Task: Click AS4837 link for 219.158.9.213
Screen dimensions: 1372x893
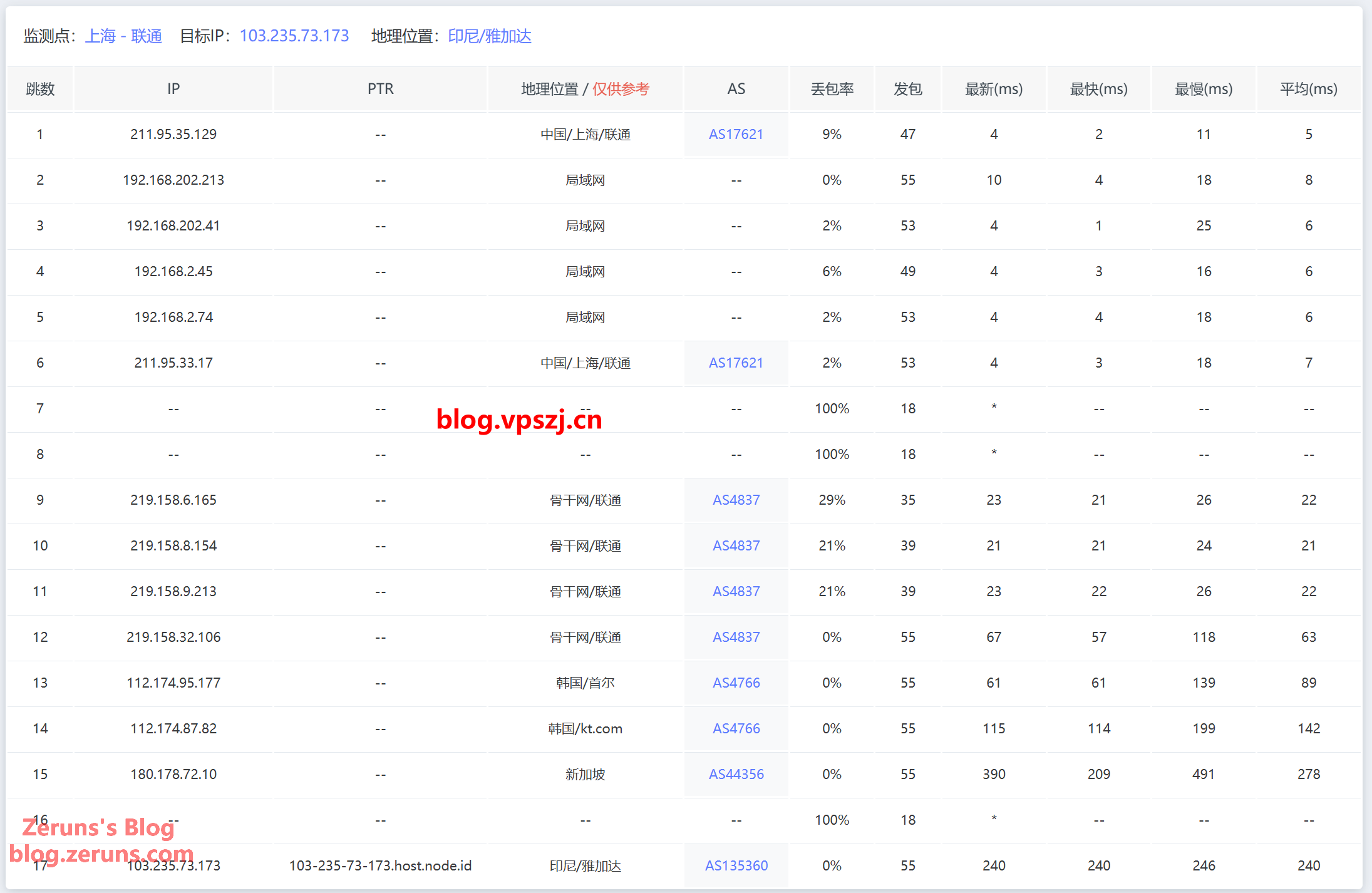Action: tap(736, 591)
